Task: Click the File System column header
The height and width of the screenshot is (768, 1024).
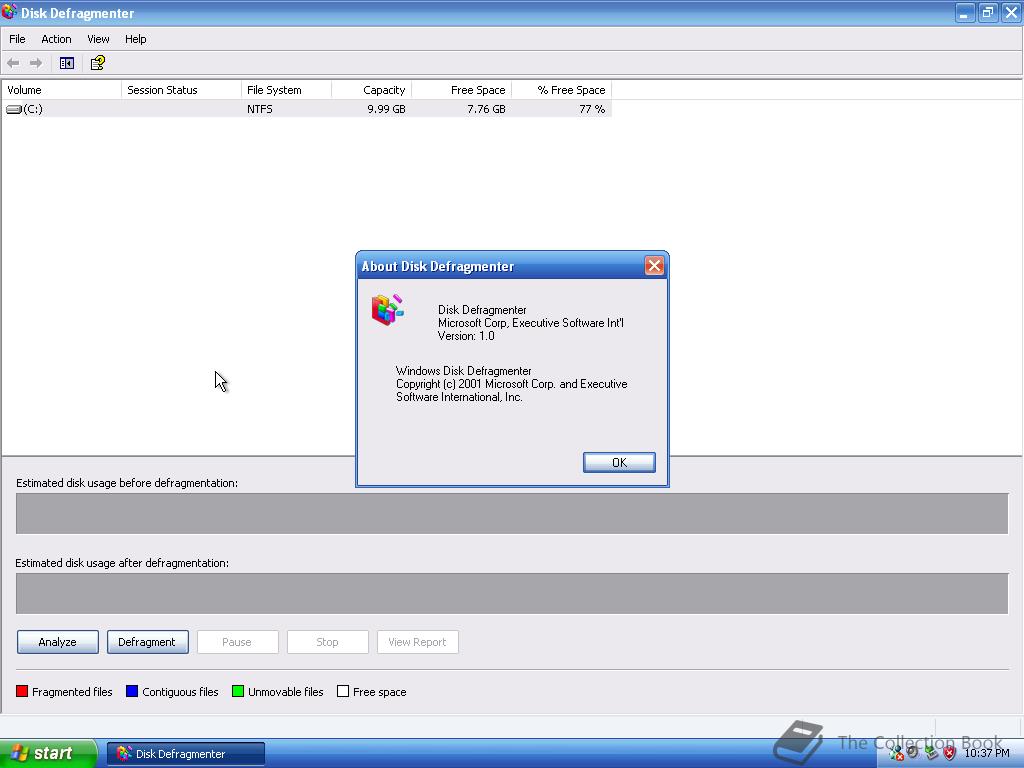Action: [286, 90]
